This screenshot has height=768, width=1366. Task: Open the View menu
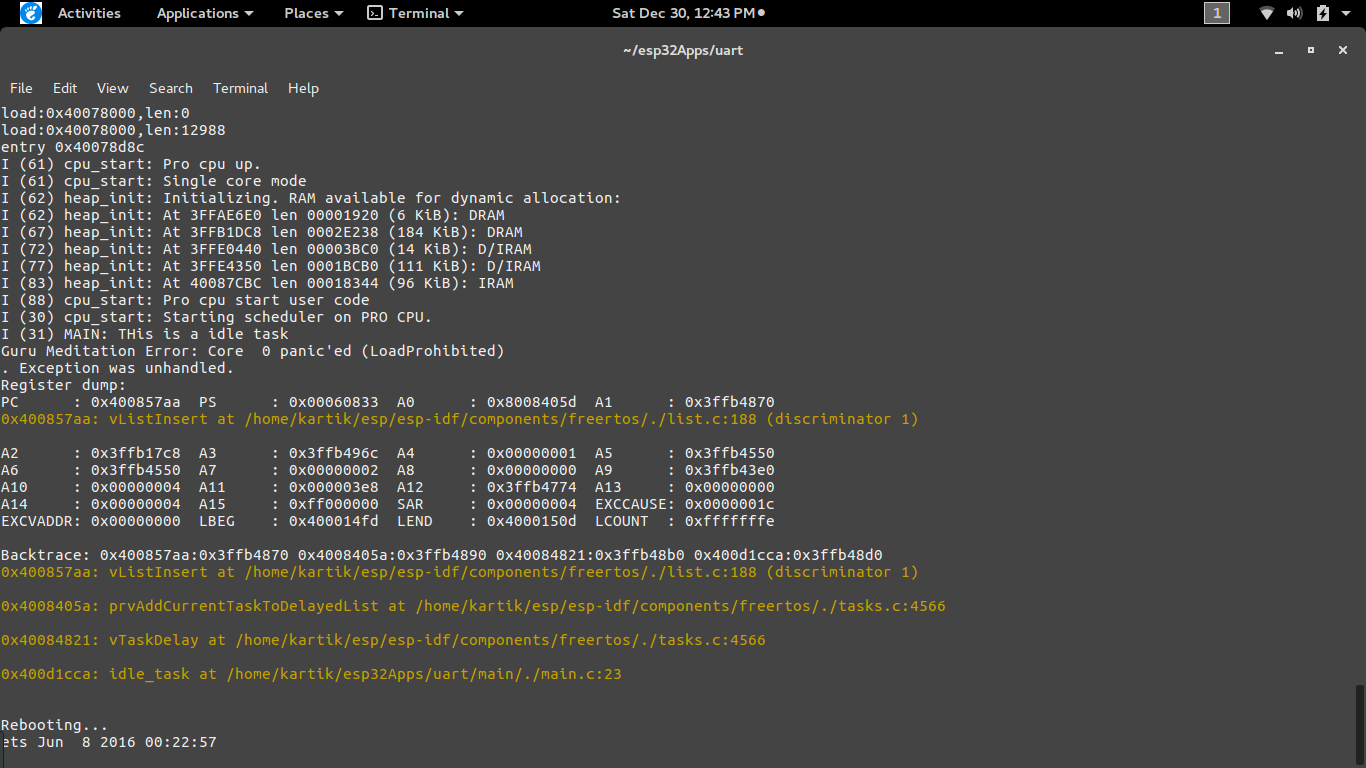(113, 88)
